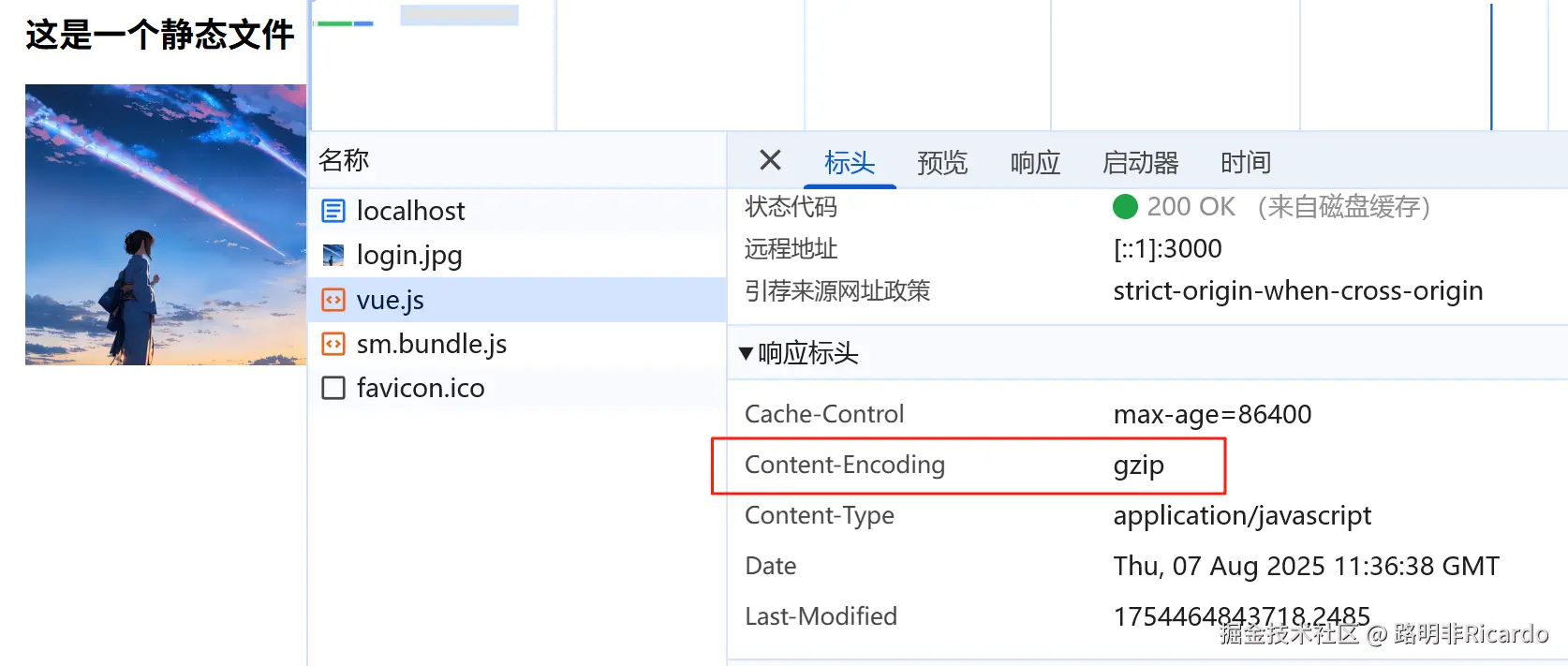Click the sm.bundle.js script file icon

click(x=333, y=344)
